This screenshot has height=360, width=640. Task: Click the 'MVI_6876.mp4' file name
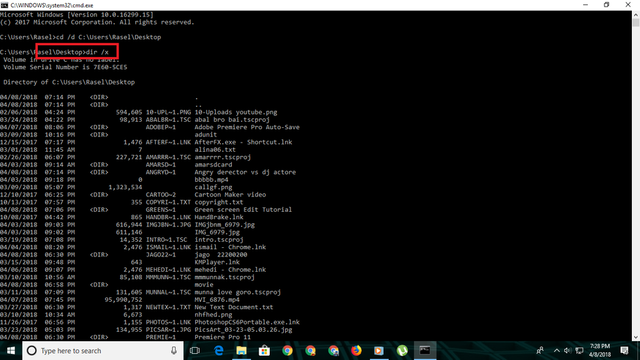[x=217, y=300]
